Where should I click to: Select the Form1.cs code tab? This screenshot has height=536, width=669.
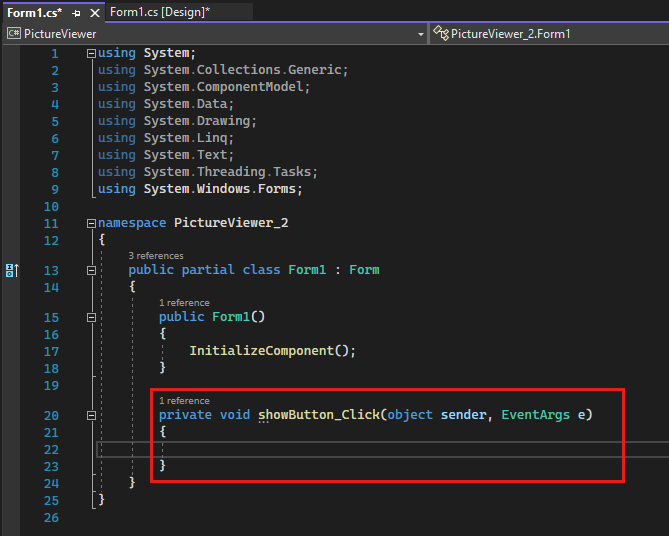[x=34, y=12]
